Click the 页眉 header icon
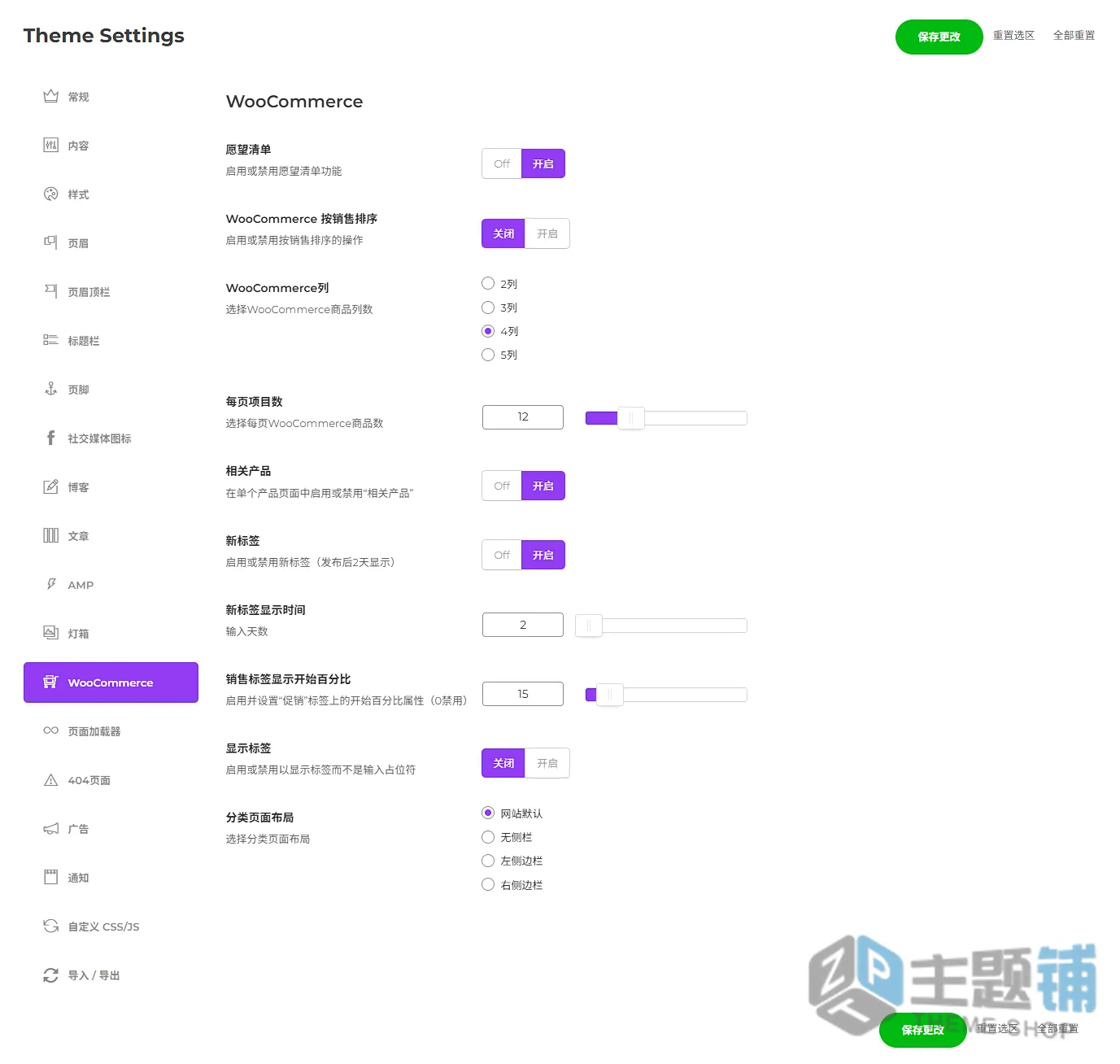This screenshot has height=1064, width=1120. pos(50,242)
